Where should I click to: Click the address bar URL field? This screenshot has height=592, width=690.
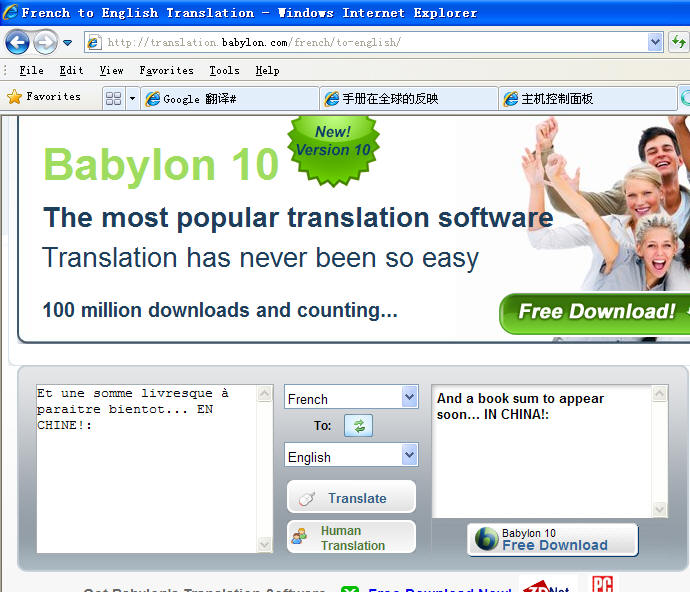pos(373,42)
